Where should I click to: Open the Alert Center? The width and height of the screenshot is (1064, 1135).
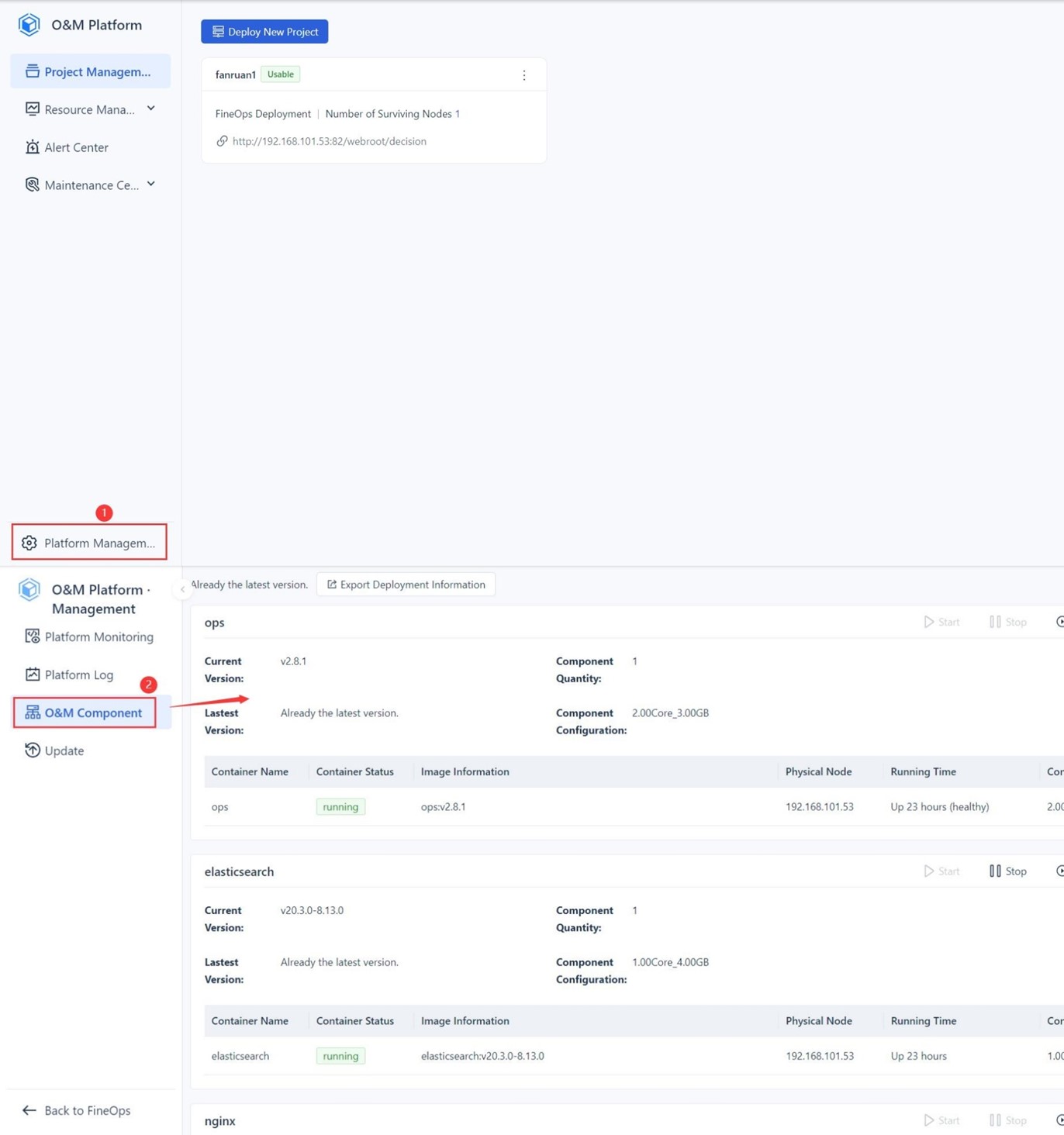point(76,147)
